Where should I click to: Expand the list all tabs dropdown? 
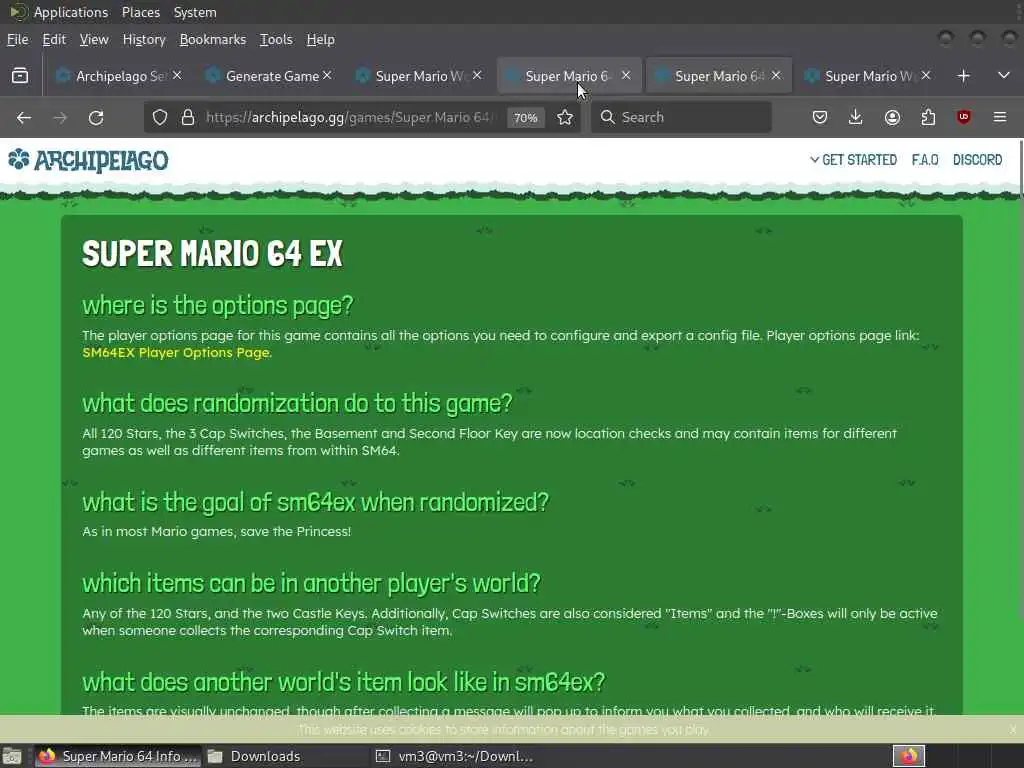pos(1004,76)
